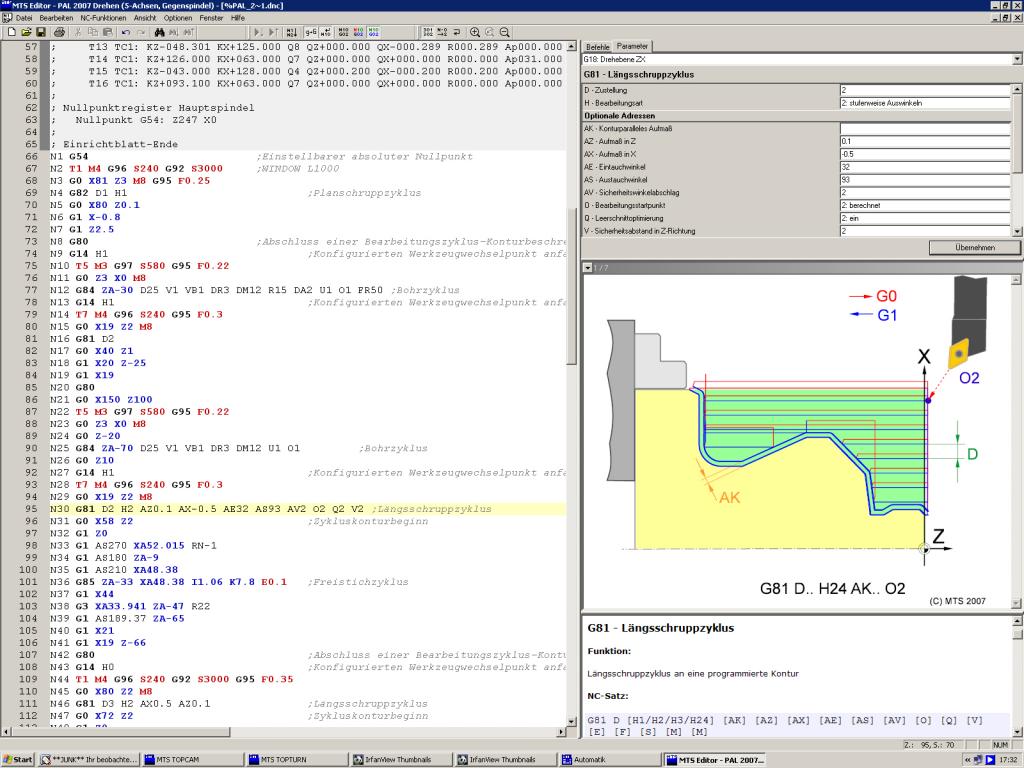Click the AZ - Aufmaß in Z field
Screen dimensions: 1024x768
pos(925,141)
